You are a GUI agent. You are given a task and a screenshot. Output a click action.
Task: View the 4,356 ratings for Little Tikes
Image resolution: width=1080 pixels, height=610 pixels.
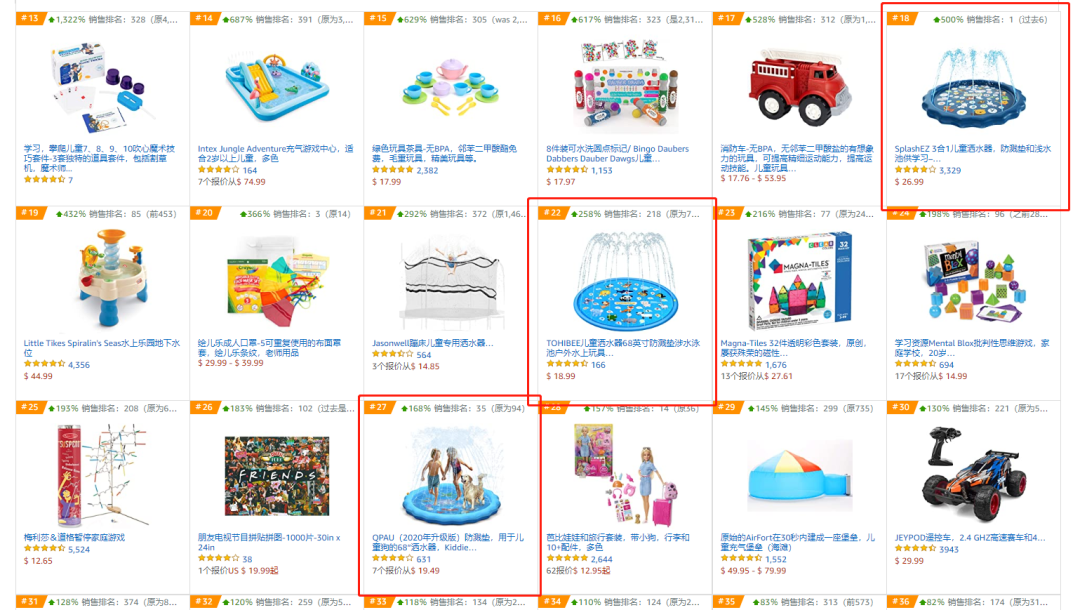79,365
